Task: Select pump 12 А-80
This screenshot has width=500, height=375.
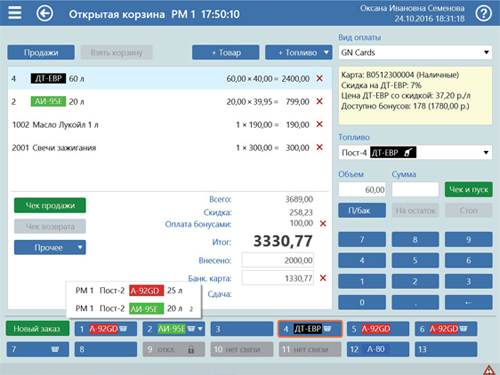Action: click(378, 349)
